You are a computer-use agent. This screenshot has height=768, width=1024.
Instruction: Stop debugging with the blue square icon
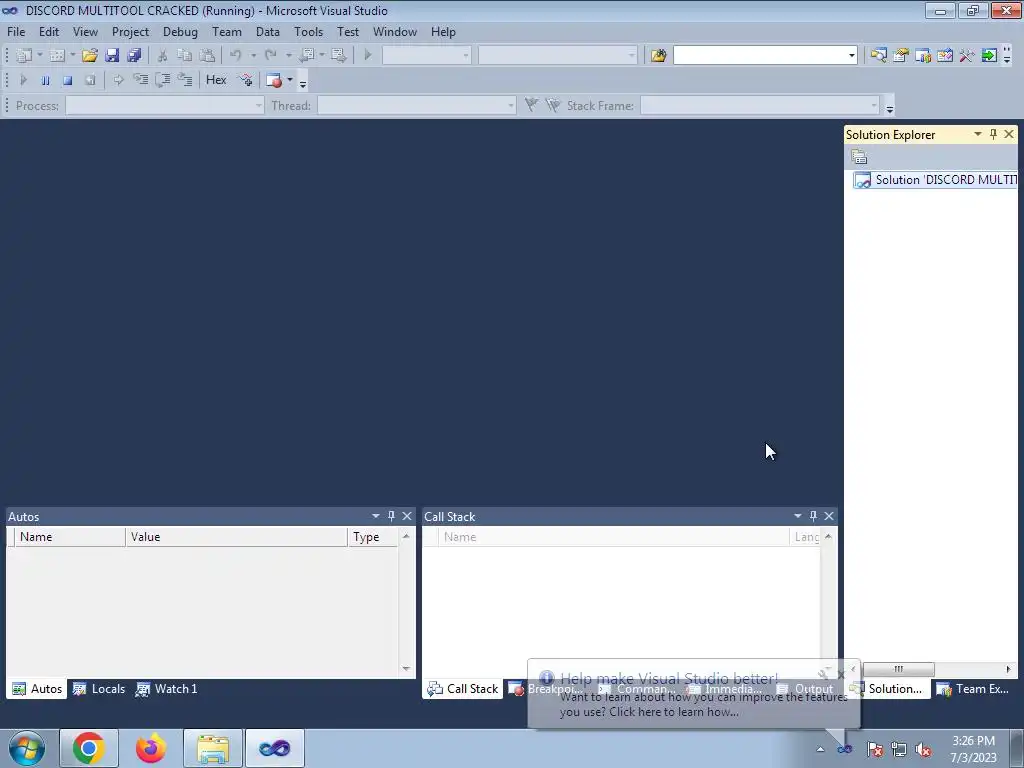(x=67, y=80)
